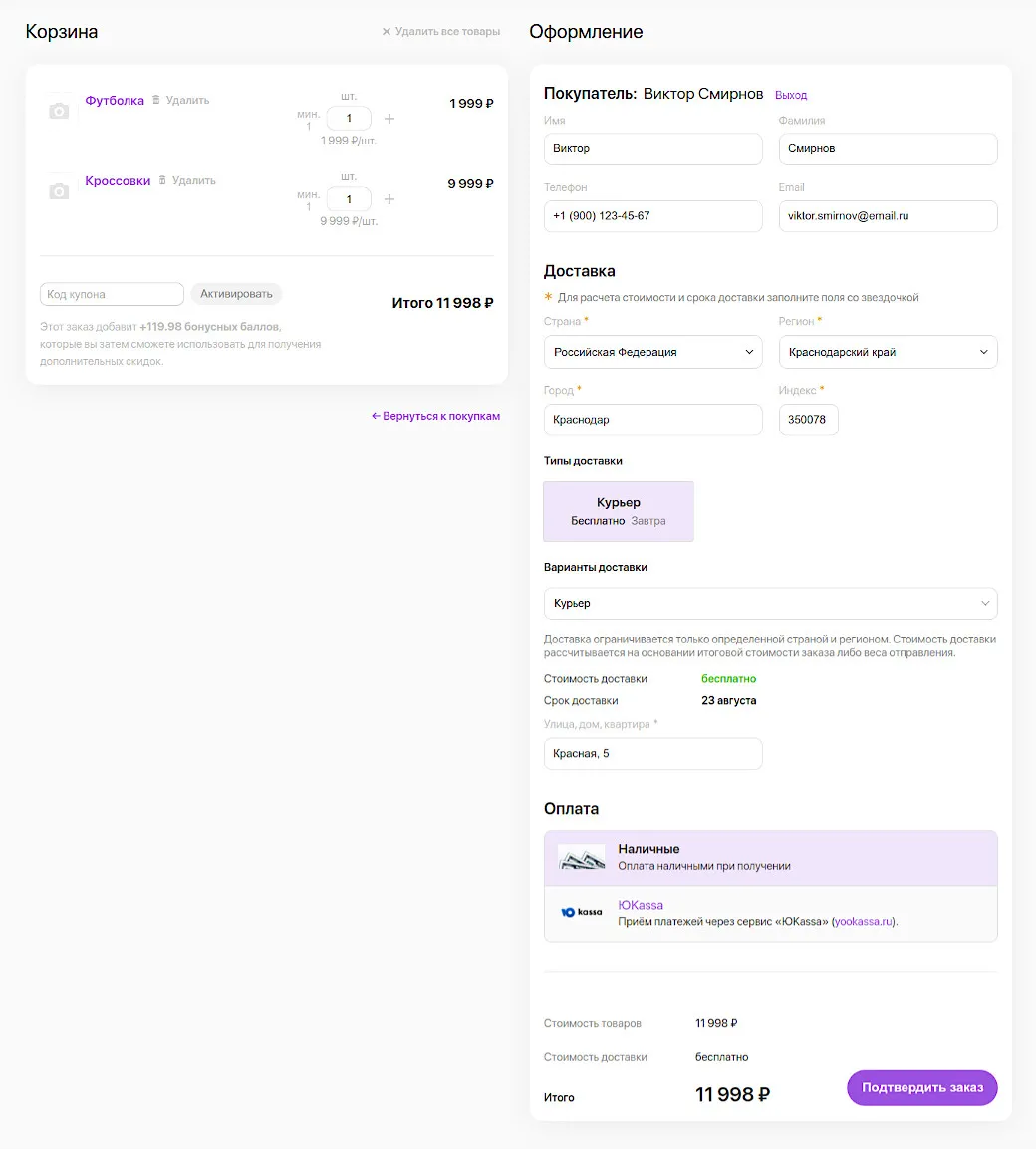Increase Кроссовки quantity with plus icon

tap(389, 199)
